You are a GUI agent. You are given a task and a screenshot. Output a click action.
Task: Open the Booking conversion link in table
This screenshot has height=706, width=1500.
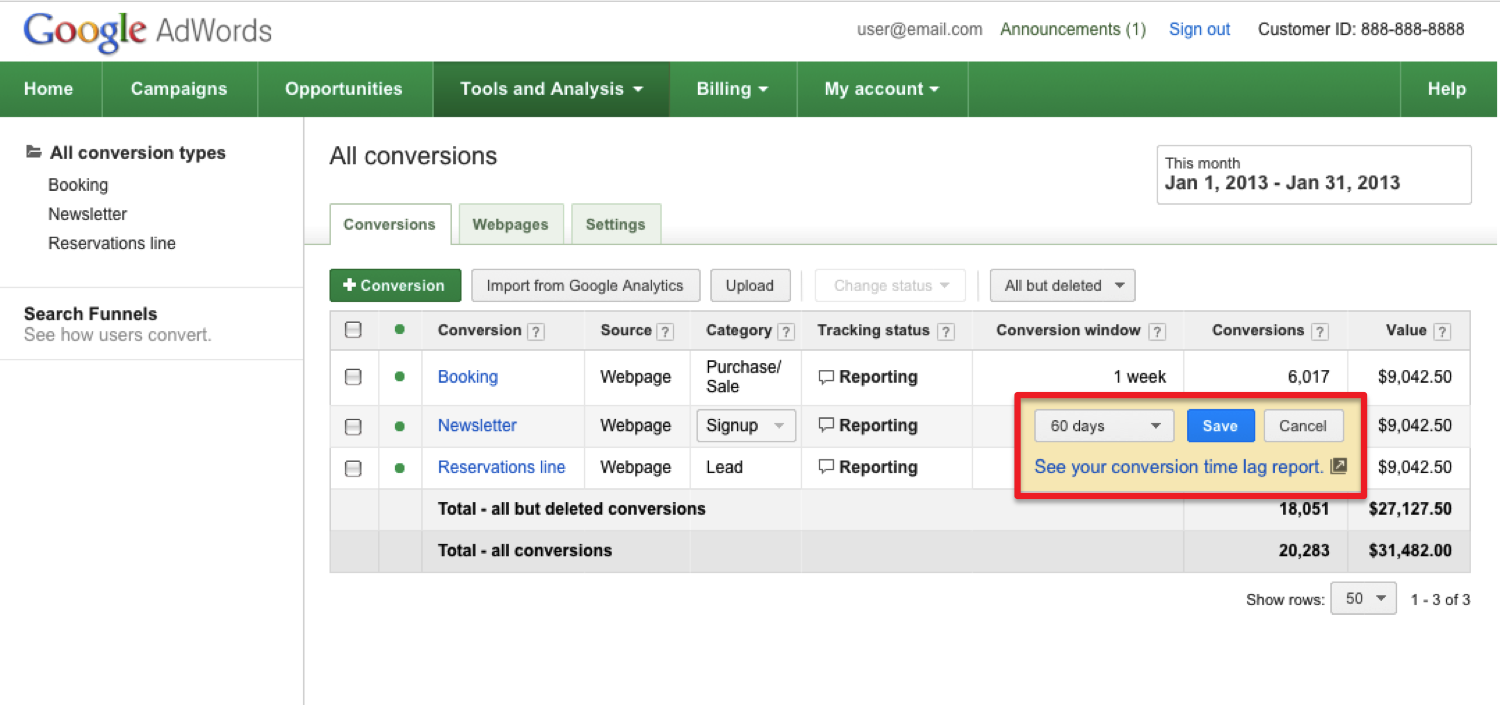coord(468,377)
